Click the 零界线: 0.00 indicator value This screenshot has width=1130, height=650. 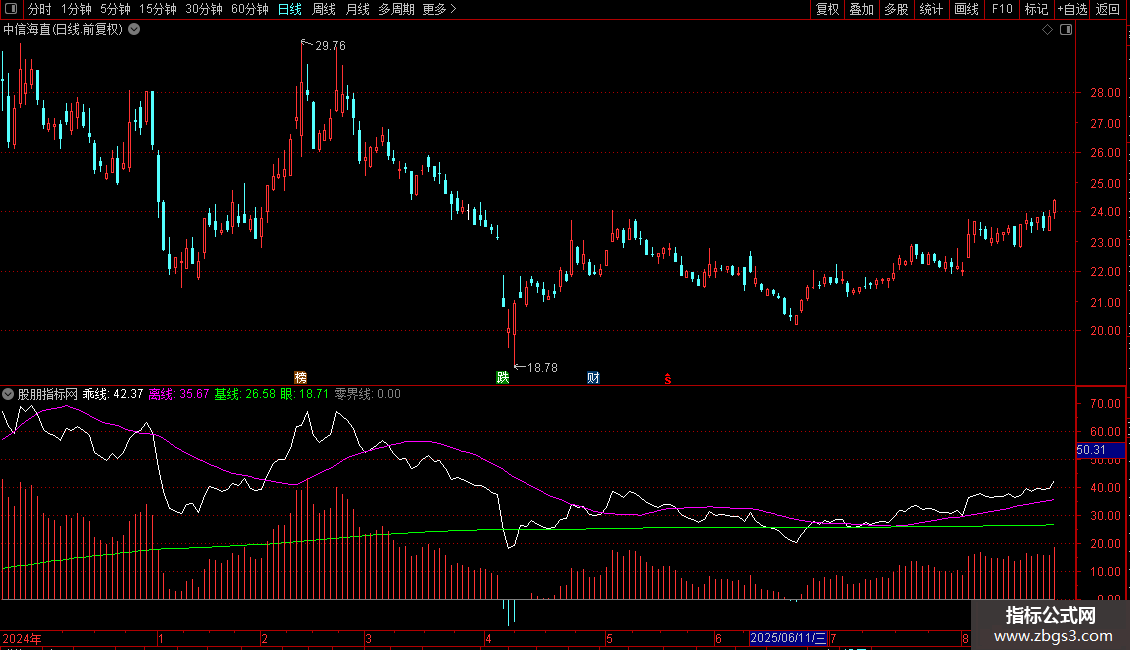tap(368, 394)
